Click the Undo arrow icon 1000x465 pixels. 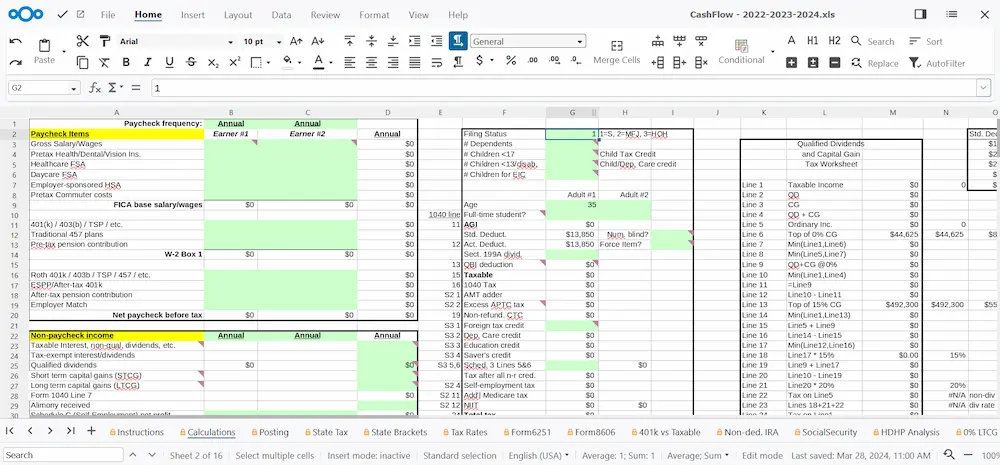(x=16, y=41)
